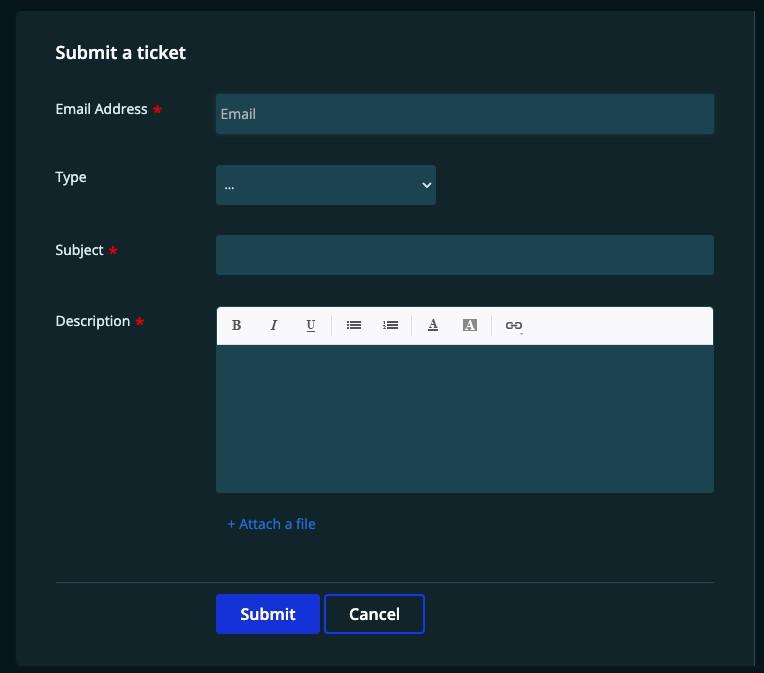Image resolution: width=764 pixels, height=673 pixels.
Task: Insert bulleted list in description
Action: tap(354, 325)
